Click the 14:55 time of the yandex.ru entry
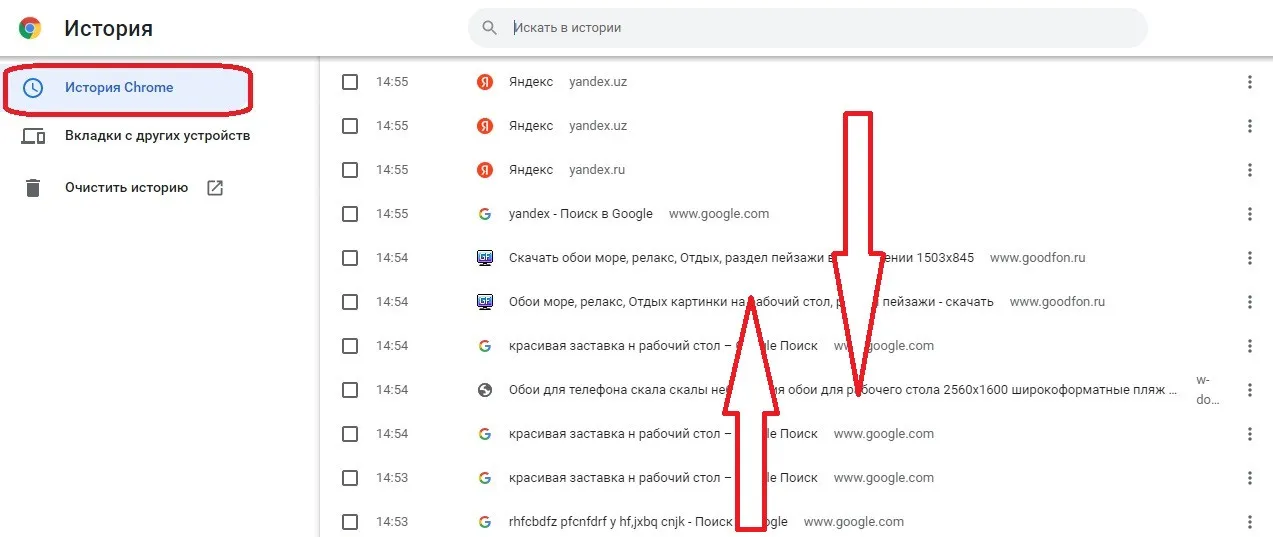This screenshot has height=537, width=1273. pos(392,170)
